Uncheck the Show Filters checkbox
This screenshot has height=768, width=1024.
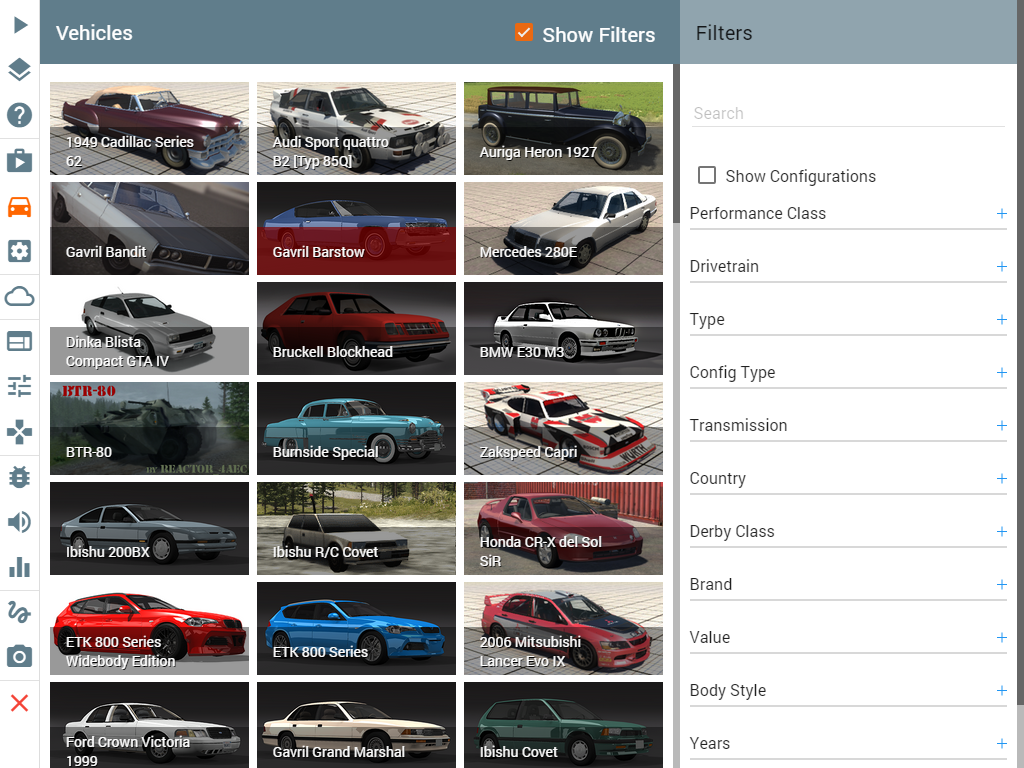(x=524, y=33)
